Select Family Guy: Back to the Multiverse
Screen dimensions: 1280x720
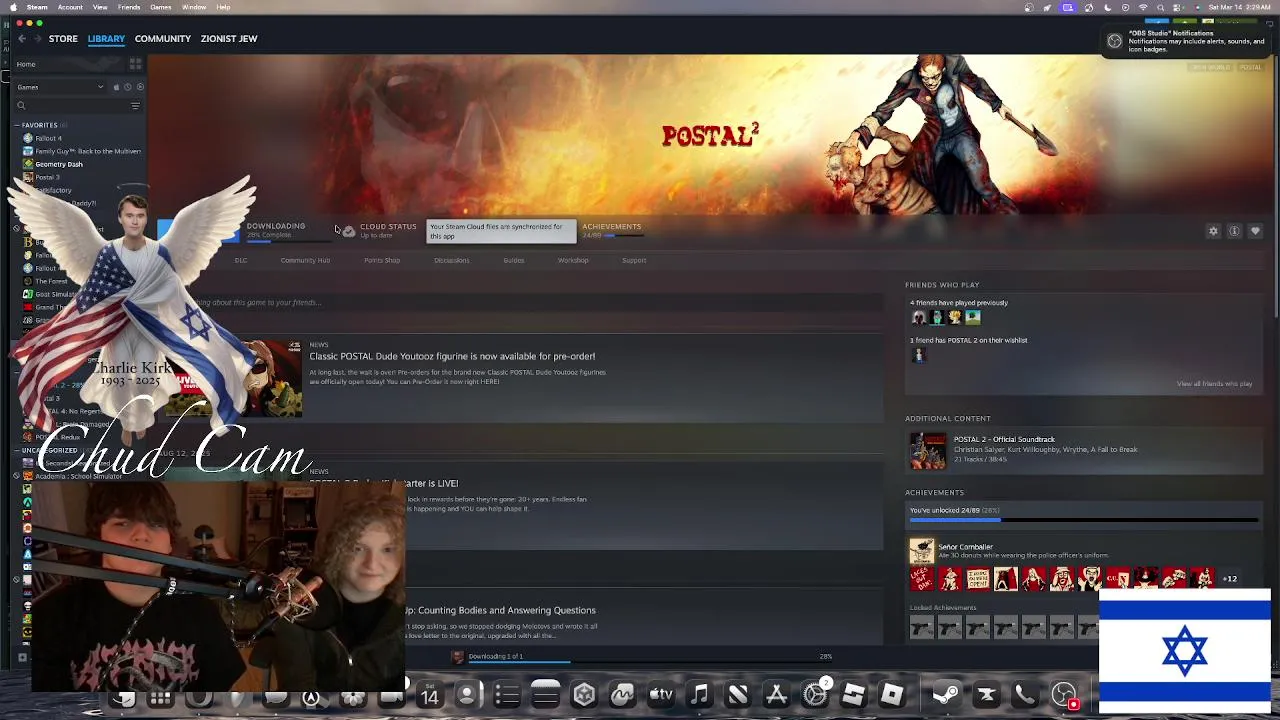(x=82, y=151)
